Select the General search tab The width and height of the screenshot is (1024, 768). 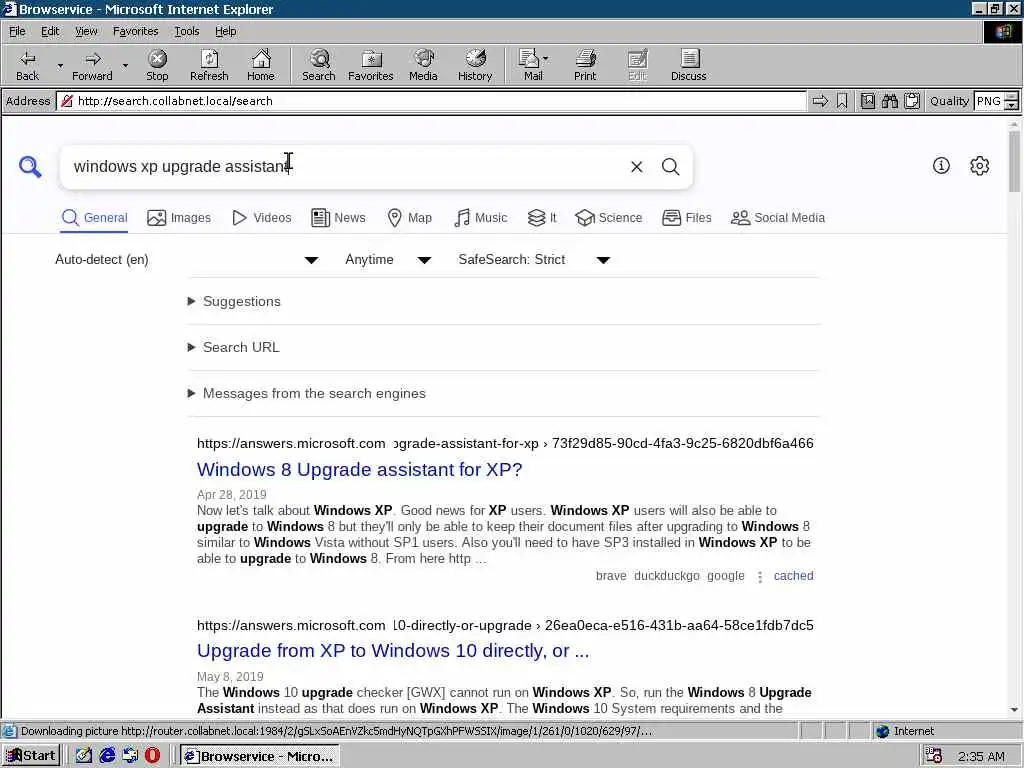point(94,218)
